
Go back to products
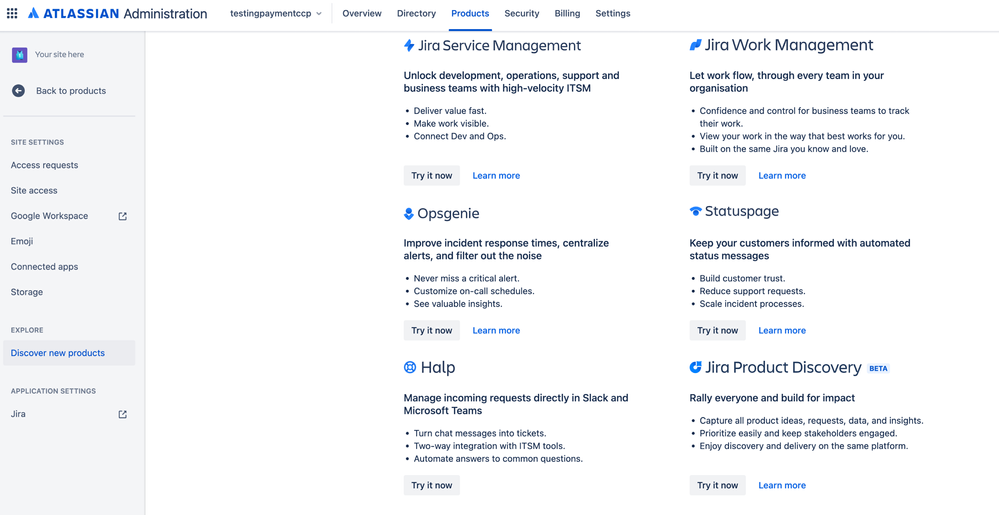(69, 91)
